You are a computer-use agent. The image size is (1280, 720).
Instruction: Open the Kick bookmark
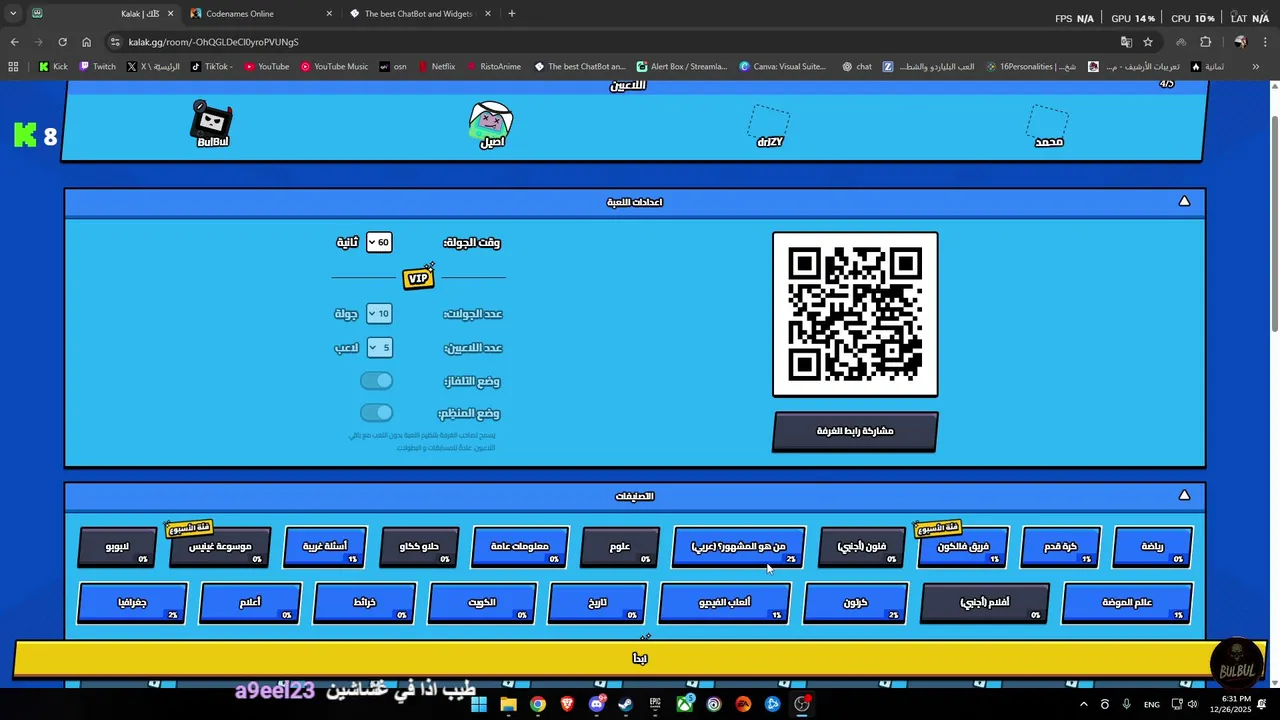click(x=53, y=67)
